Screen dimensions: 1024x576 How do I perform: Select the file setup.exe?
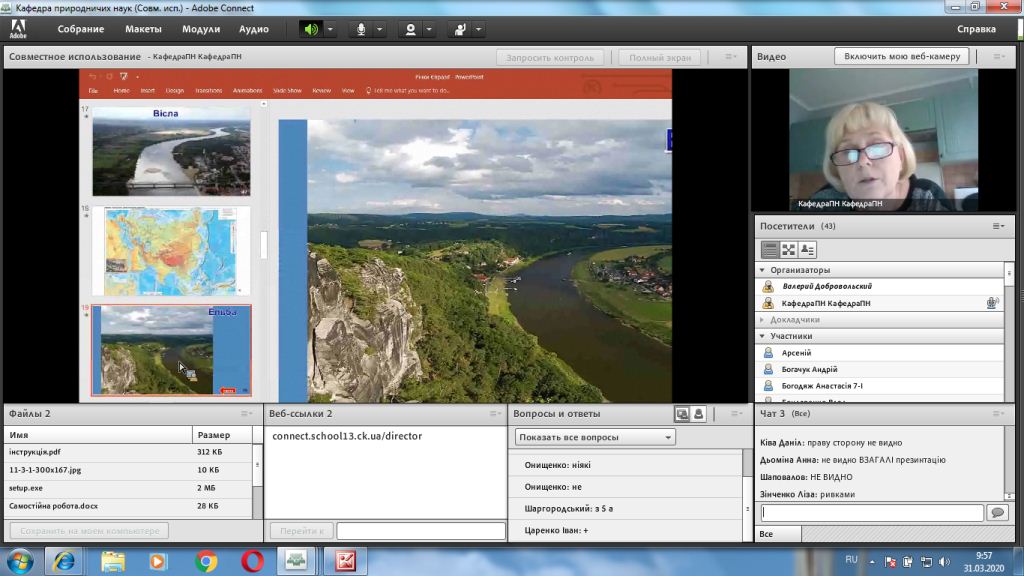128,488
